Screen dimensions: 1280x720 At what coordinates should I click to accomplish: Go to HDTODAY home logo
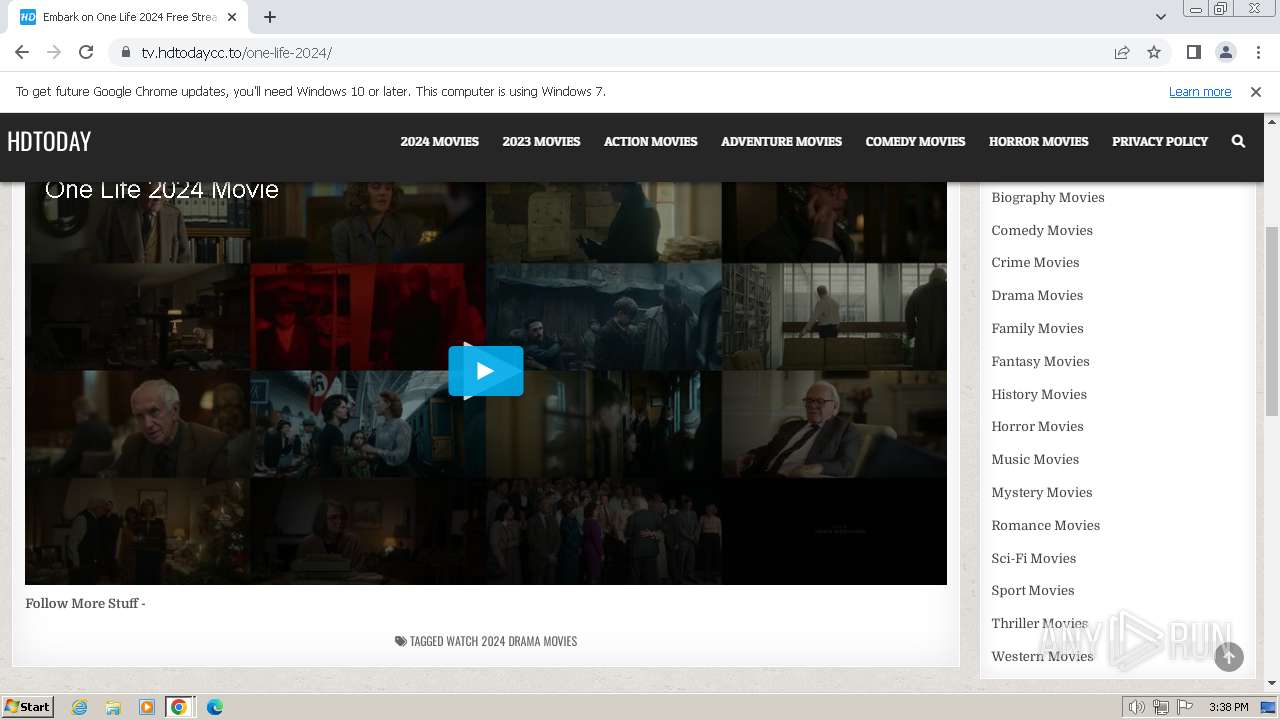point(49,141)
